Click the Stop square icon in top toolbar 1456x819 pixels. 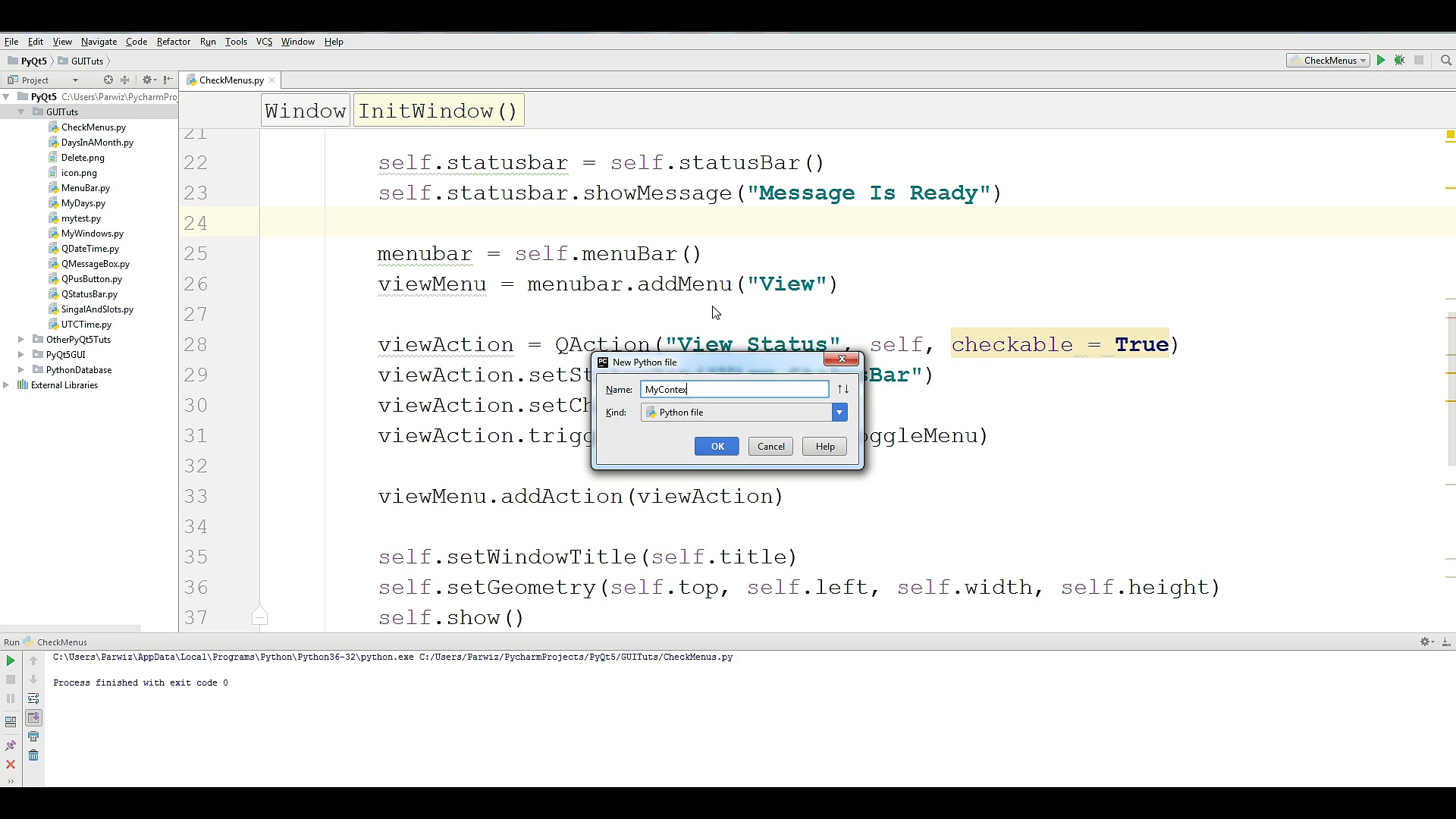[1419, 61]
